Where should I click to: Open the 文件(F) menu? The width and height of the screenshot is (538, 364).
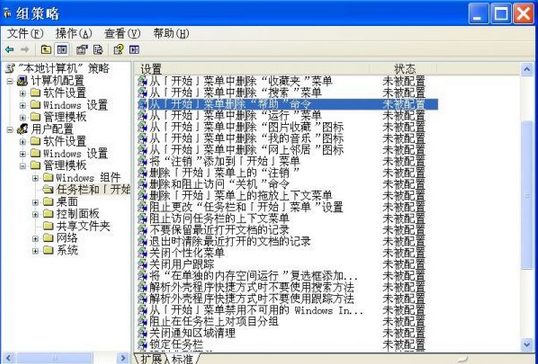pos(25,33)
